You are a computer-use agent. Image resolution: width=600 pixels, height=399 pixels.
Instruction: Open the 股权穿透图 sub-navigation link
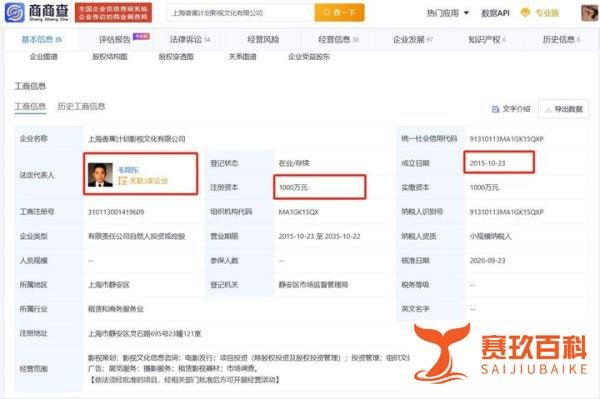pos(176,57)
